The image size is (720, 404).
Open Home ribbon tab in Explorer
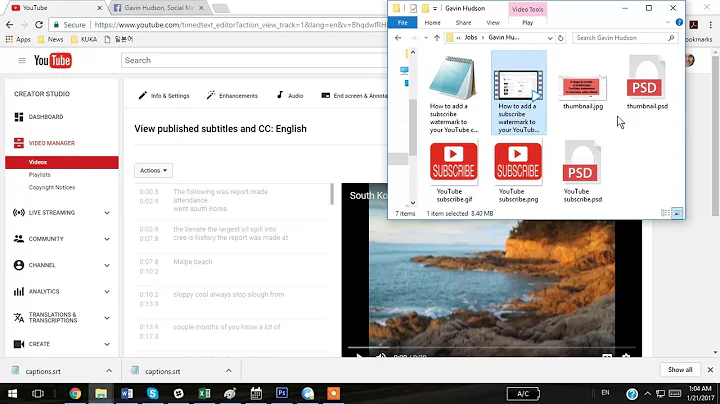[433, 22]
